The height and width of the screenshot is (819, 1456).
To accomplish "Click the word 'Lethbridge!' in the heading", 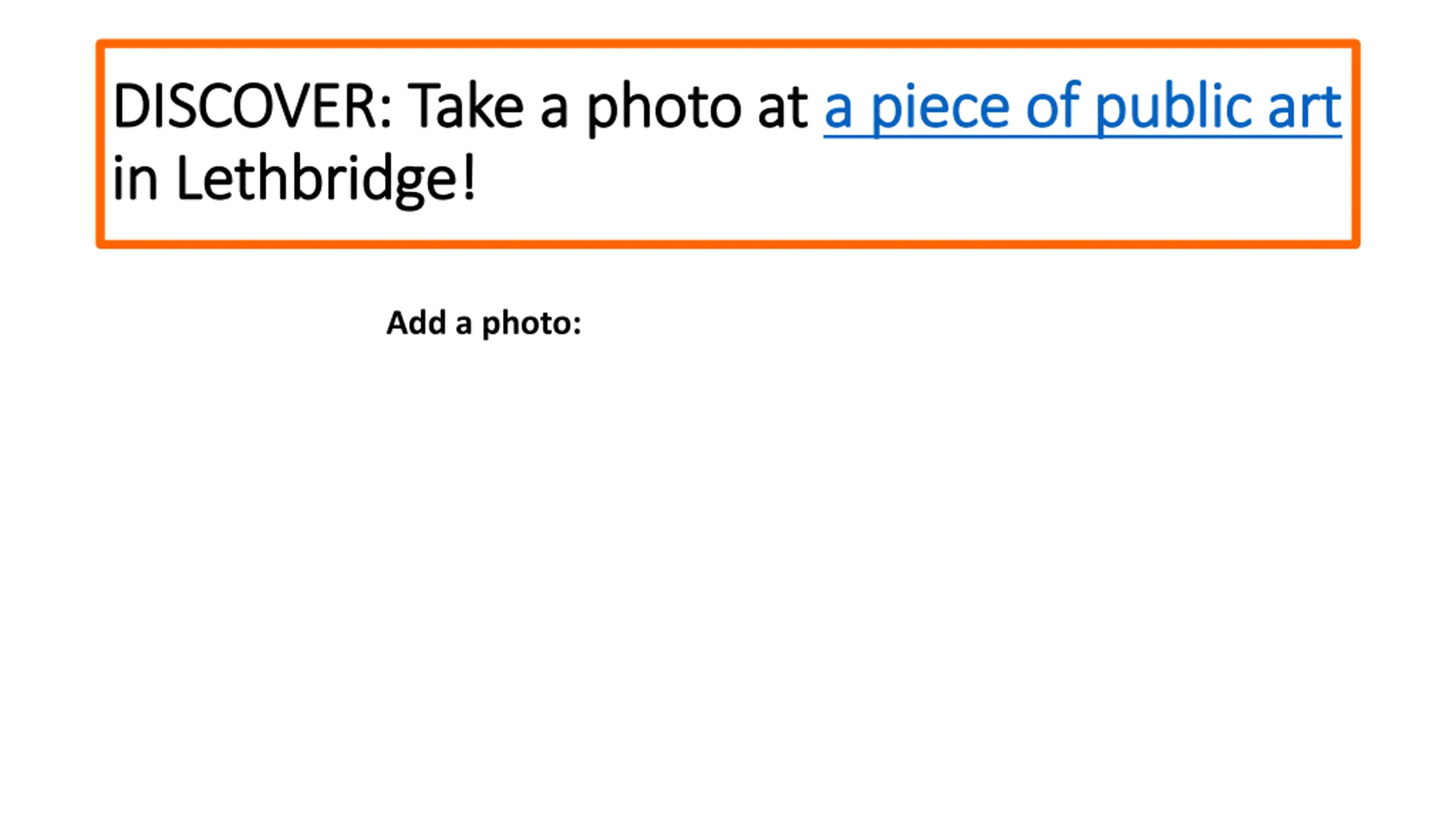I will tap(326, 179).
